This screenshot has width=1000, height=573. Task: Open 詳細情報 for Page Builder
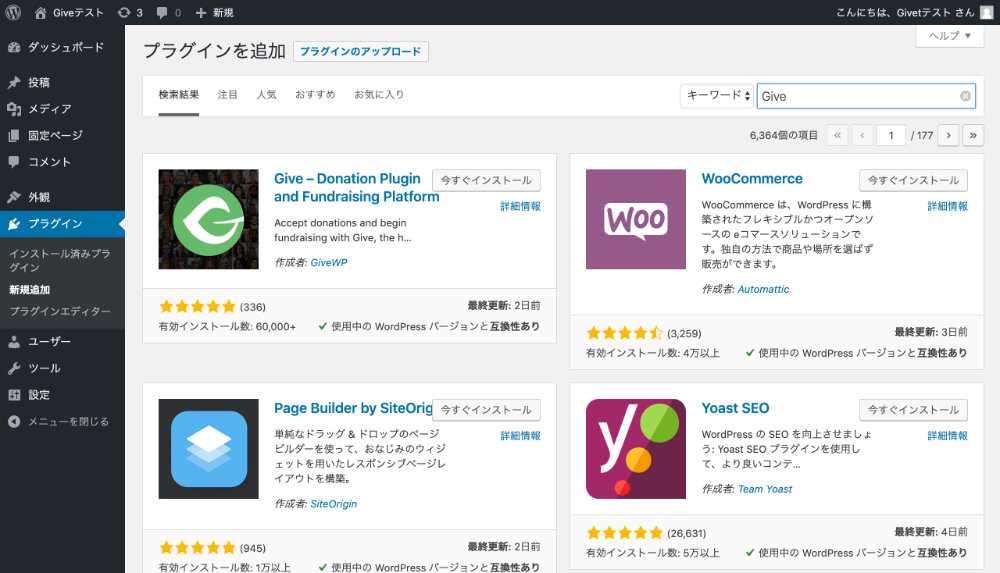(520, 436)
